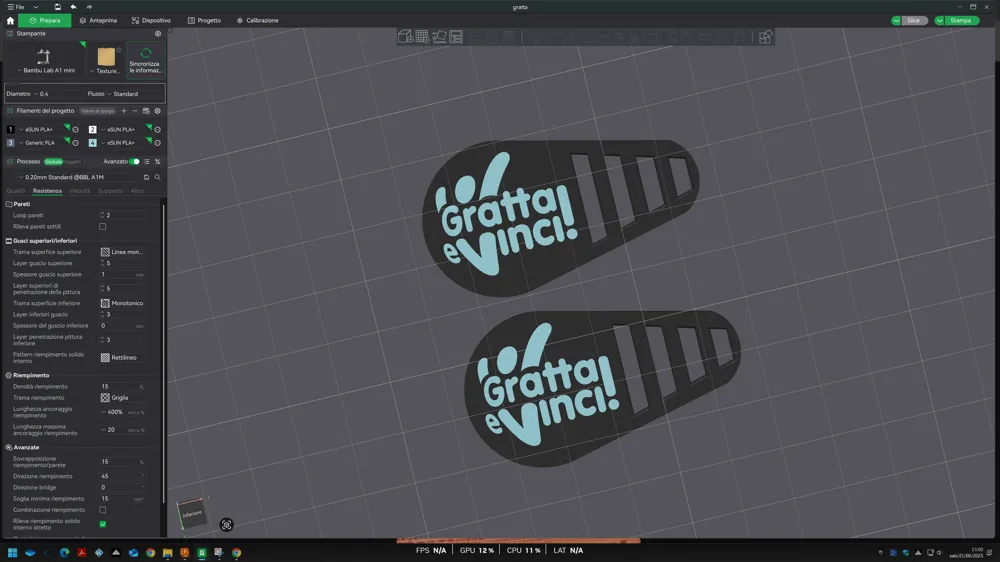The width and height of the screenshot is (1000, 562).
Task: Open the Pattern riempimento solido interno Rettilineo dropdown
Action: click(122, 358)
